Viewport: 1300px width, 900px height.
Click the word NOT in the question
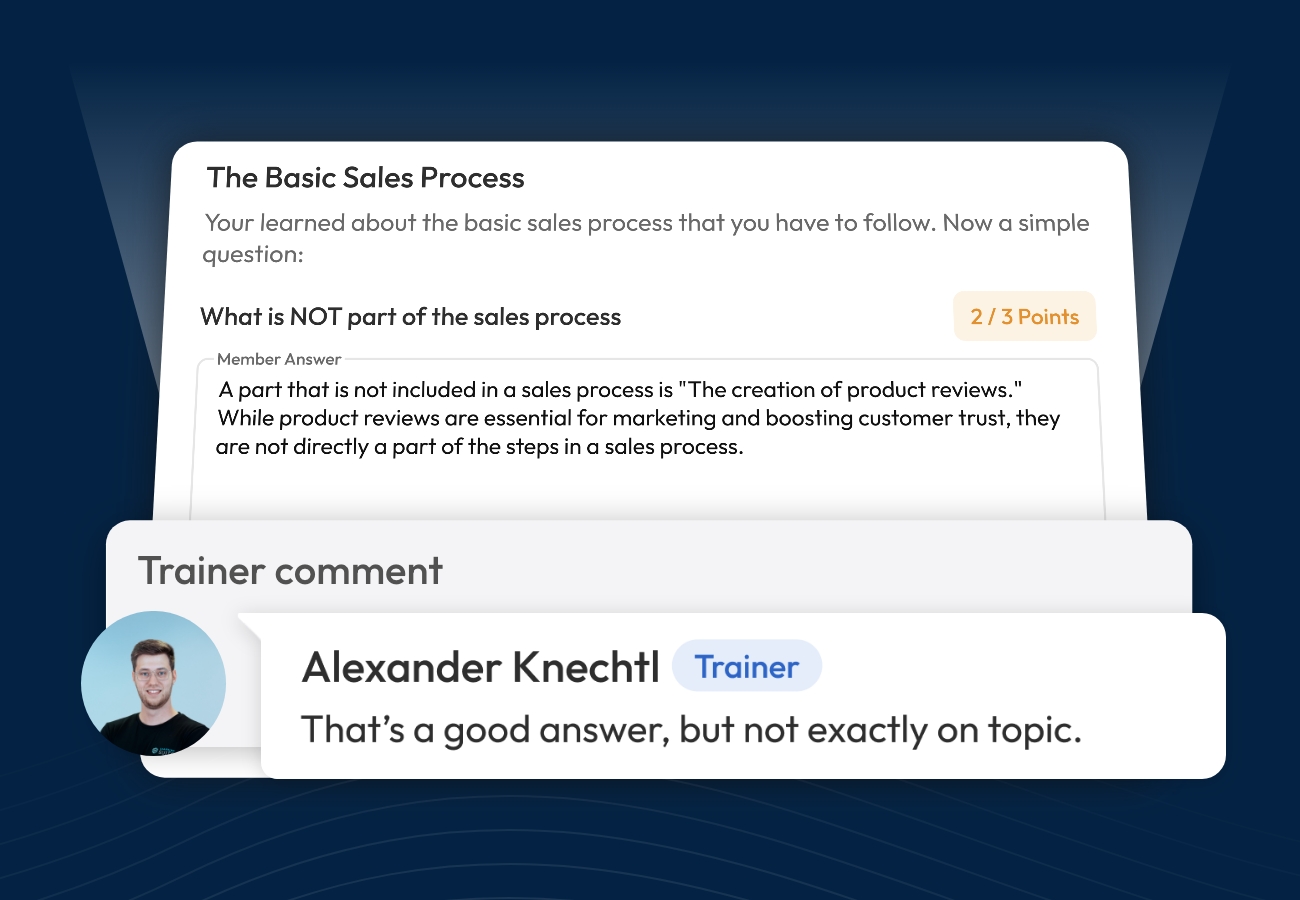point(316,317)
